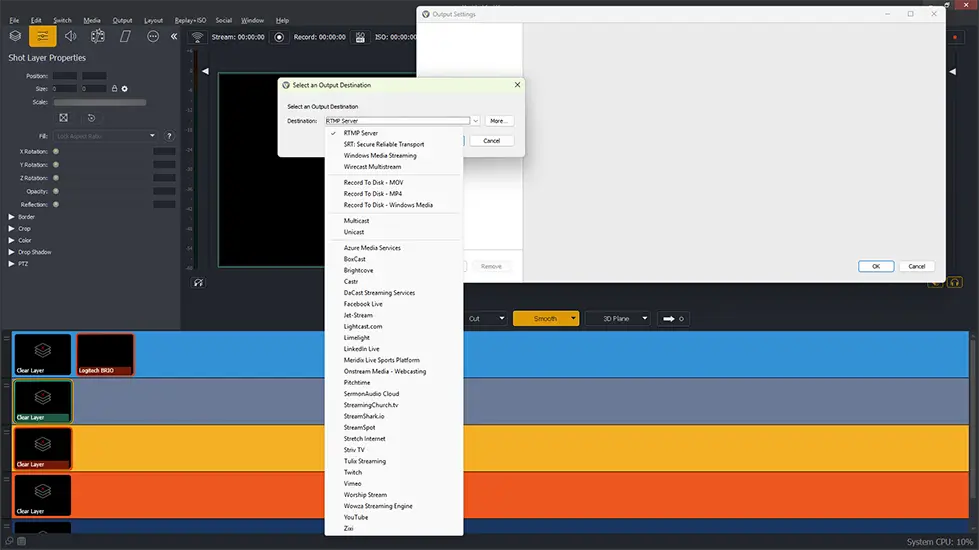Viewport: 979px width, 550px height.
Task: Open the Social menu
Action: [224, 21]
